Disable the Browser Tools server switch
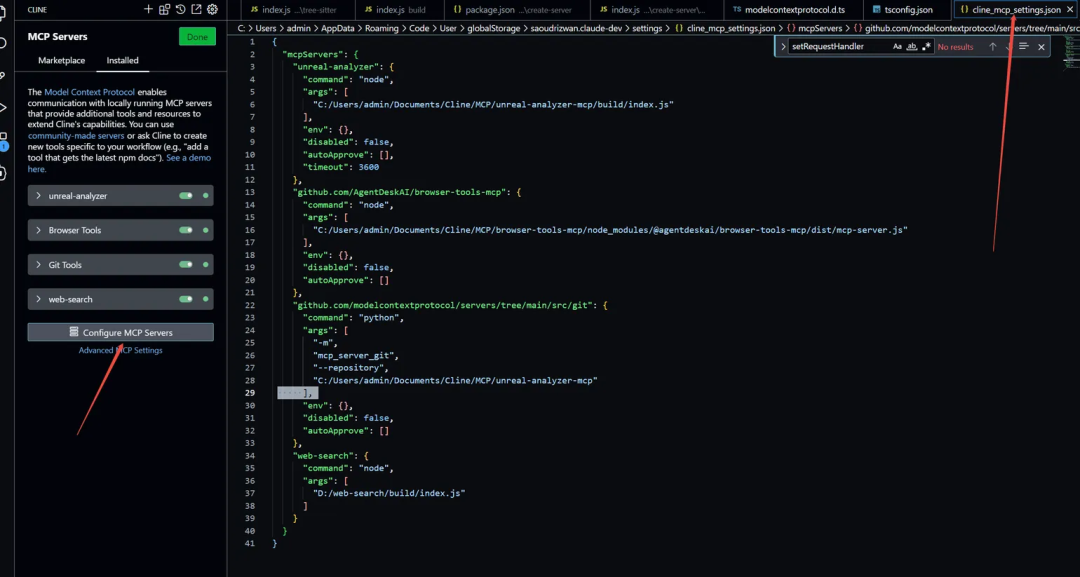 click(x=186, y=230)
